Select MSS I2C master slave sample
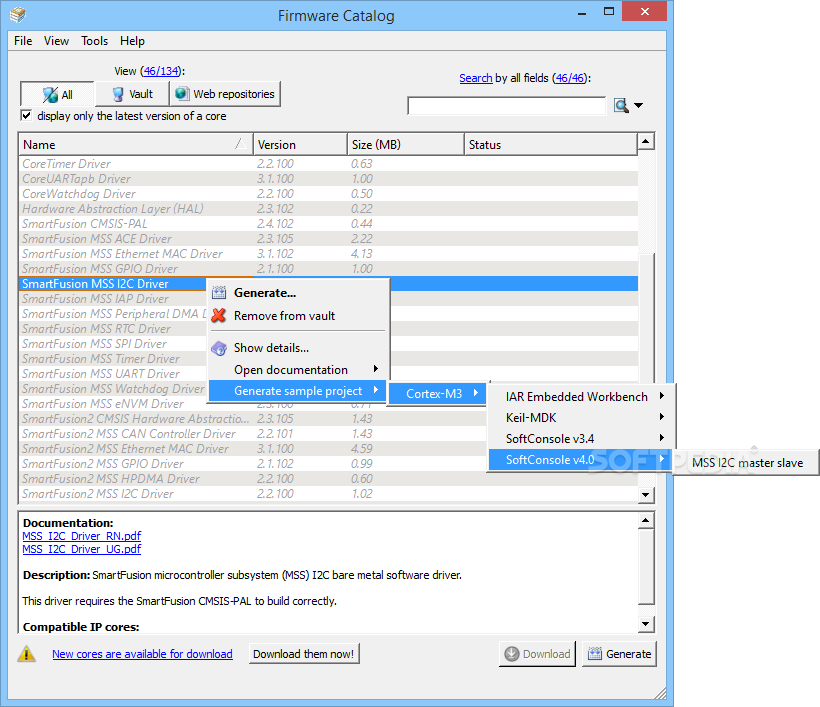Image resolution: width=820 pixels, height=707 pixels. (x=747, y=463)
